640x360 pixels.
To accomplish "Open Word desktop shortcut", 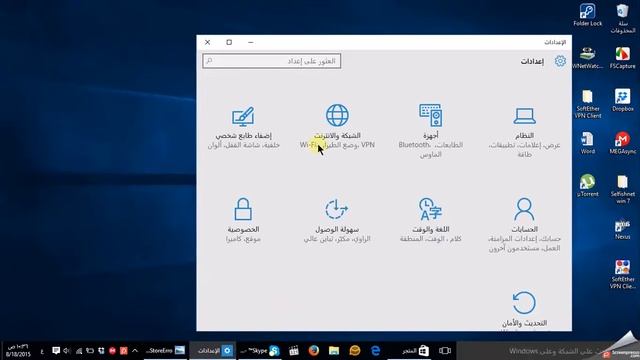I will click(x=587, y=143).
